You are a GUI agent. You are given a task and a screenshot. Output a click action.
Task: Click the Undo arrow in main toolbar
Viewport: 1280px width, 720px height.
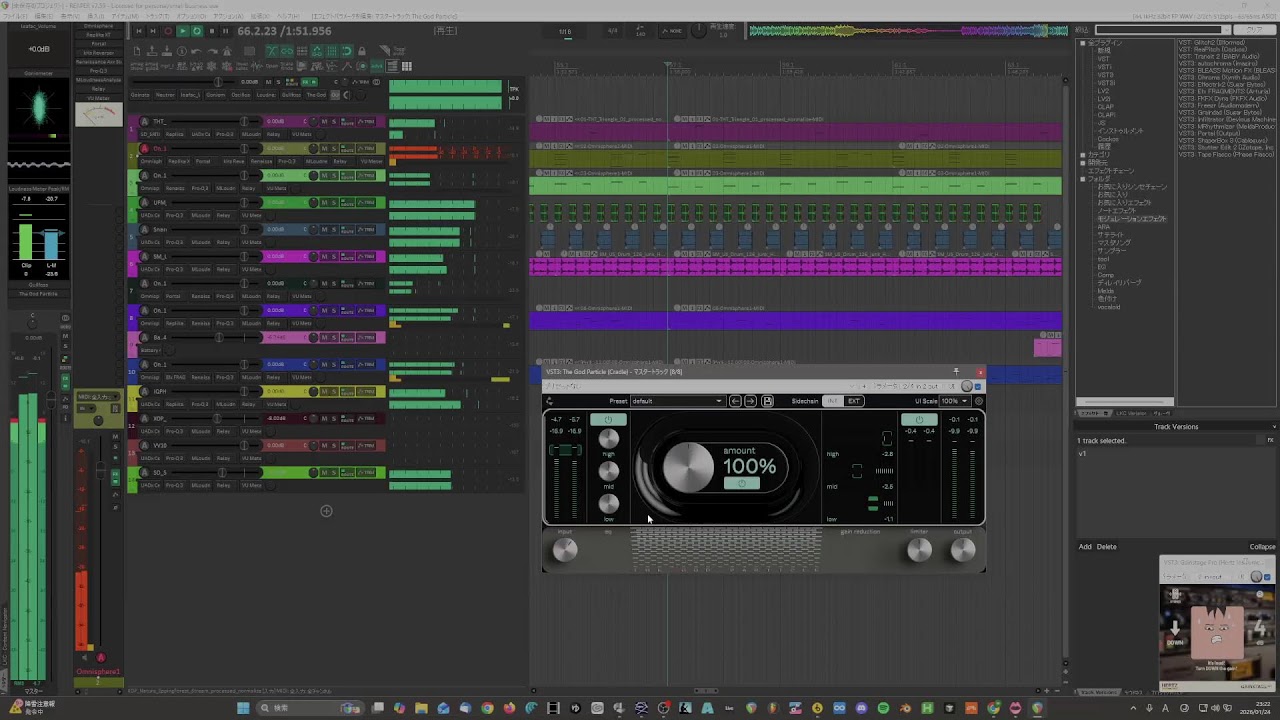[196, 51]
